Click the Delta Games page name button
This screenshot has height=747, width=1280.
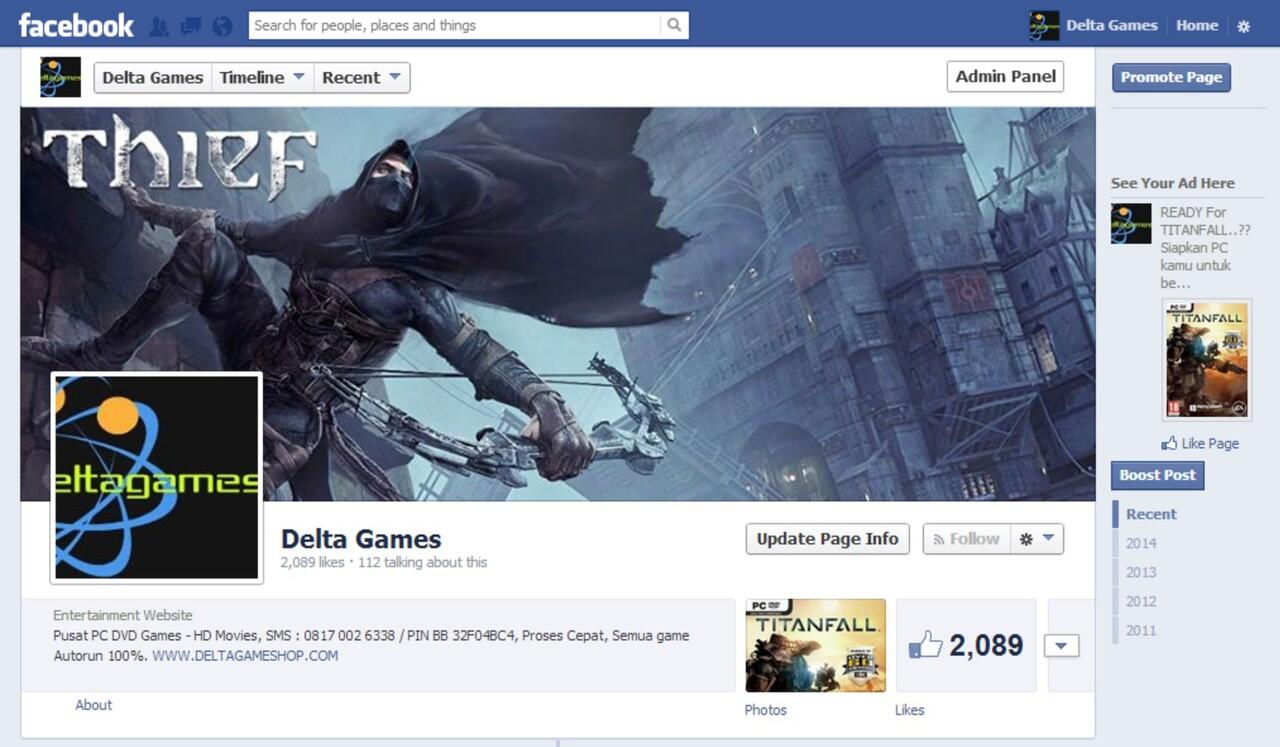[152, 77]
